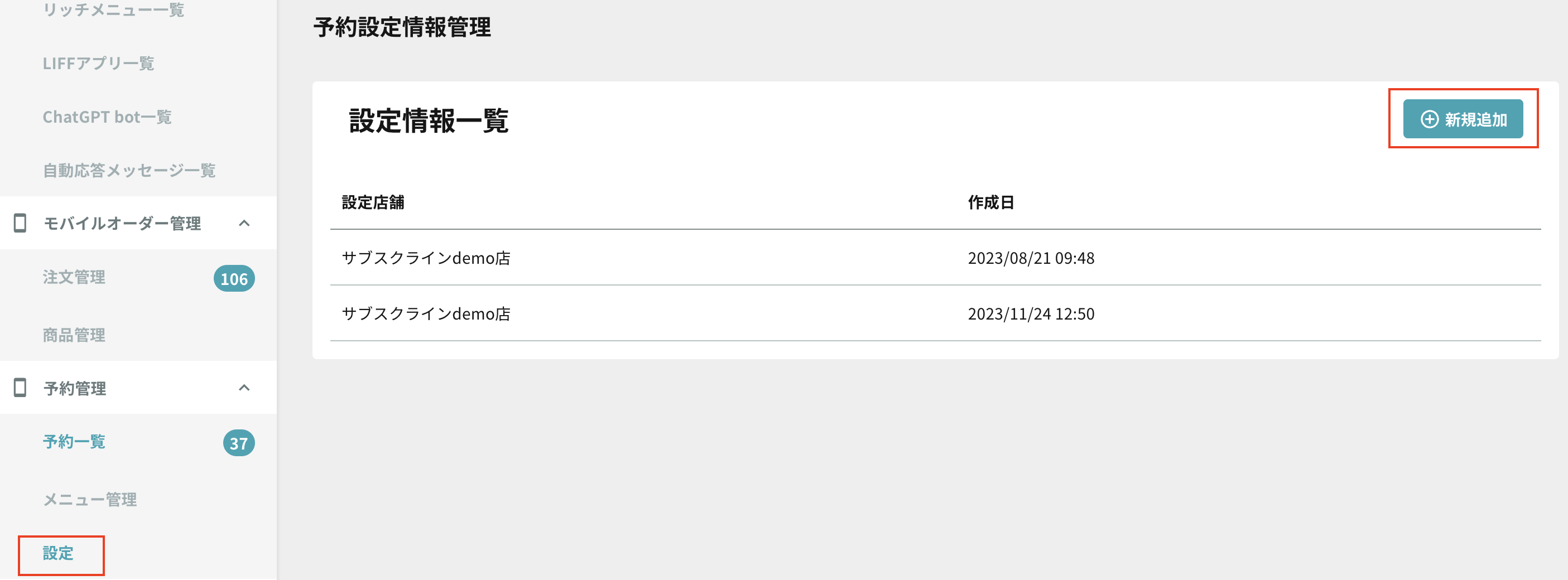Go to ChatGPT bot一覧
The width and height of the screenshot is (1568, 580).
(107, 117)
